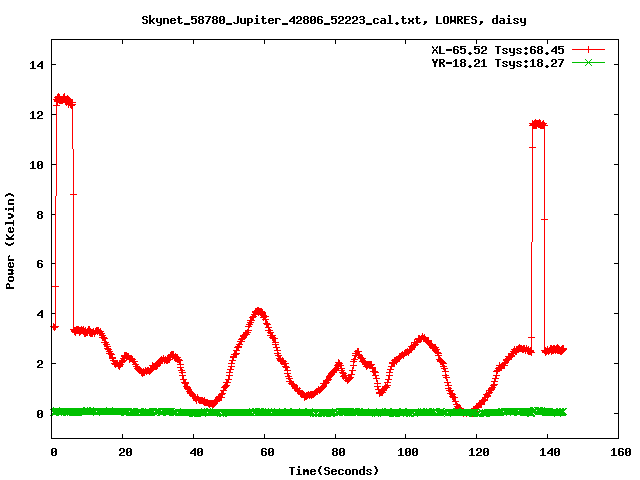The height and width of the screenshot is (480, 640).
Task: Click the red line sample in the legend
Action: pos(588,50)
